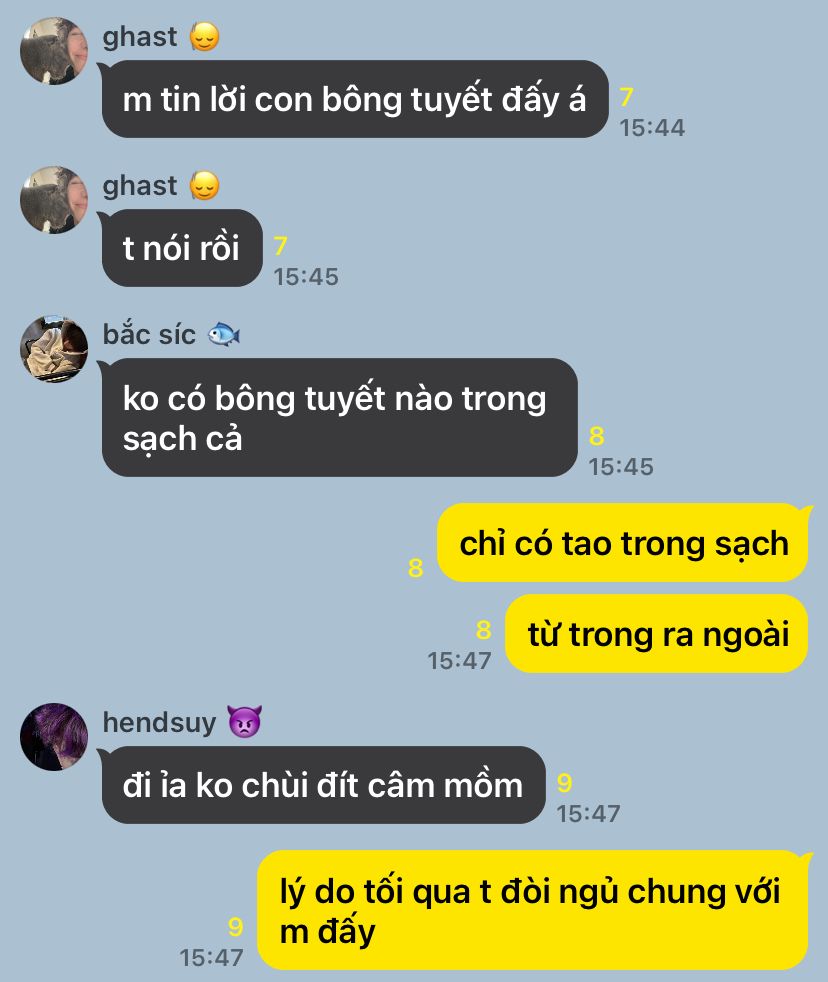Screen dimensions: 828x982
Task: Tap ghast's avatar beside 't nói rồi'
Action: (54, 200)
